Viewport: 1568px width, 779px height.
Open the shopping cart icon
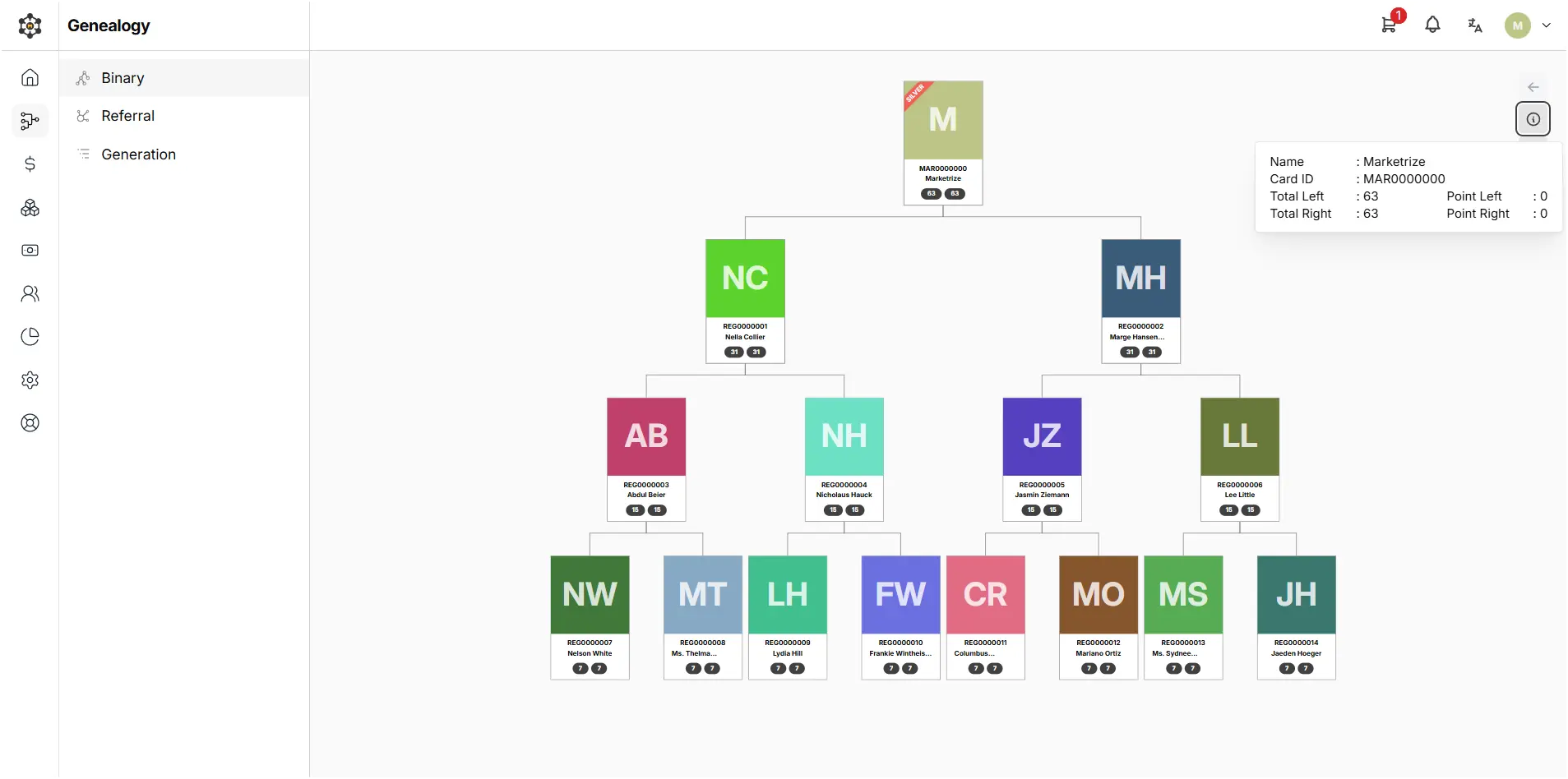(x=1389, y=25)
